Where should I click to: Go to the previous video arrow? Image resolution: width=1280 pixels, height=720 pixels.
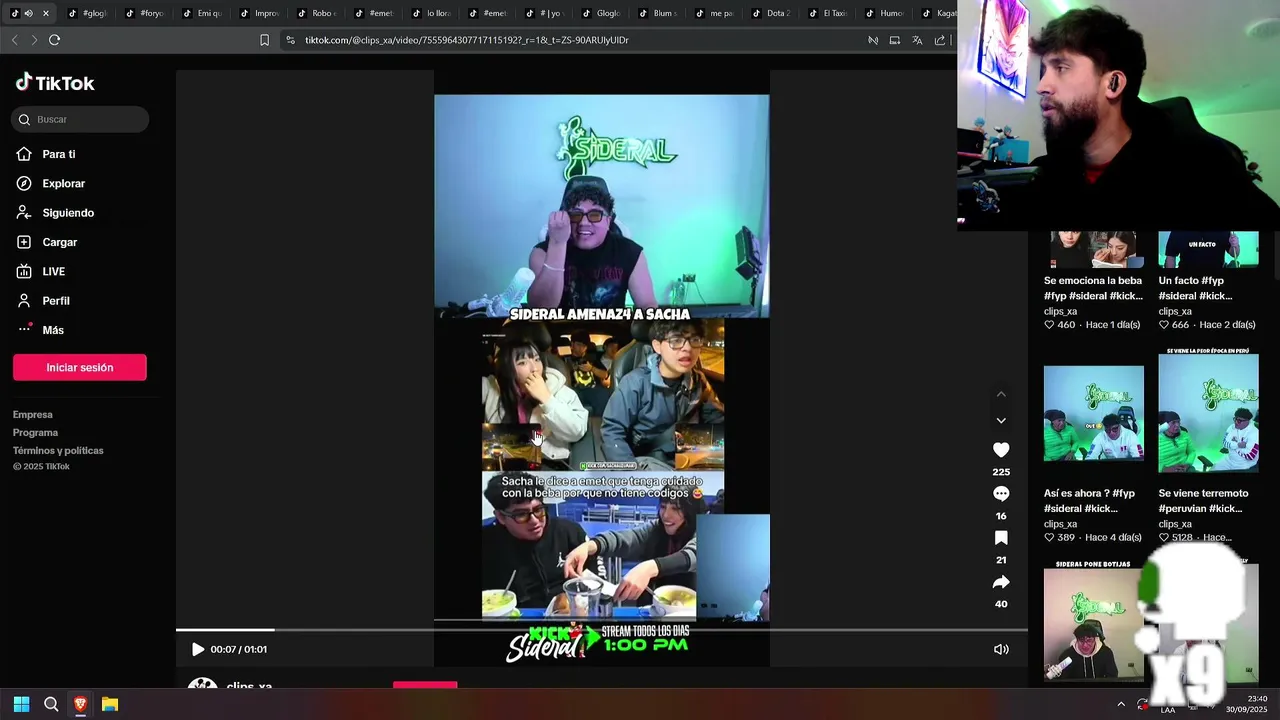tap(1001, 394)
